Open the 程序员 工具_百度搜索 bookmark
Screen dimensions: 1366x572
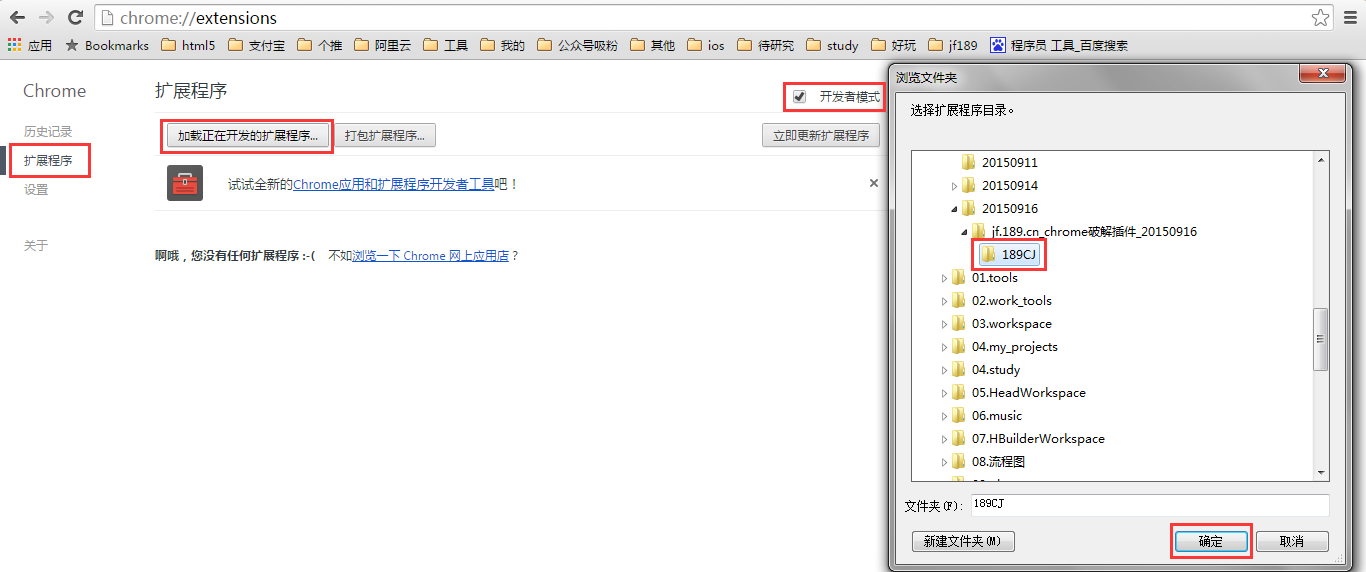point(1059,45)
